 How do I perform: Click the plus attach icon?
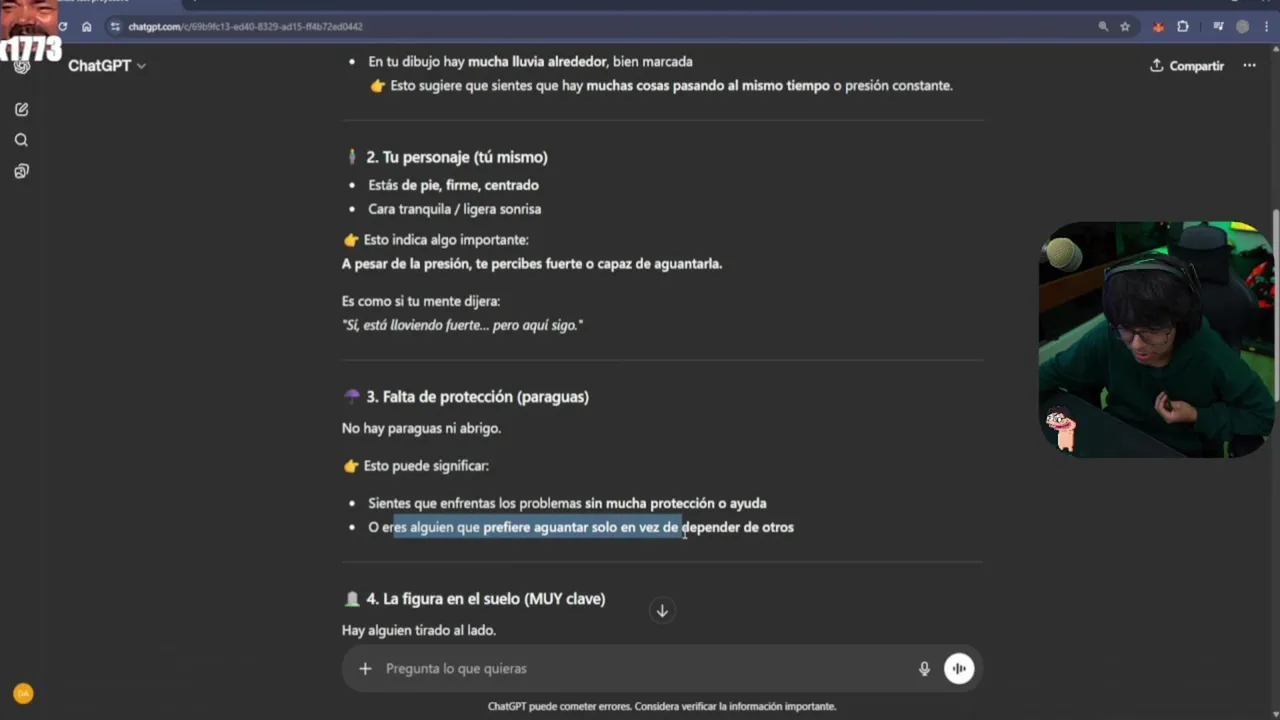click(365, 669)
